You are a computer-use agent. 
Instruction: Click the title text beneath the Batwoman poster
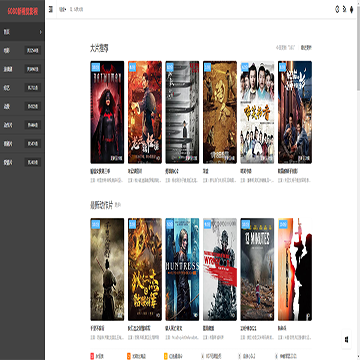[x=100, y=171]
